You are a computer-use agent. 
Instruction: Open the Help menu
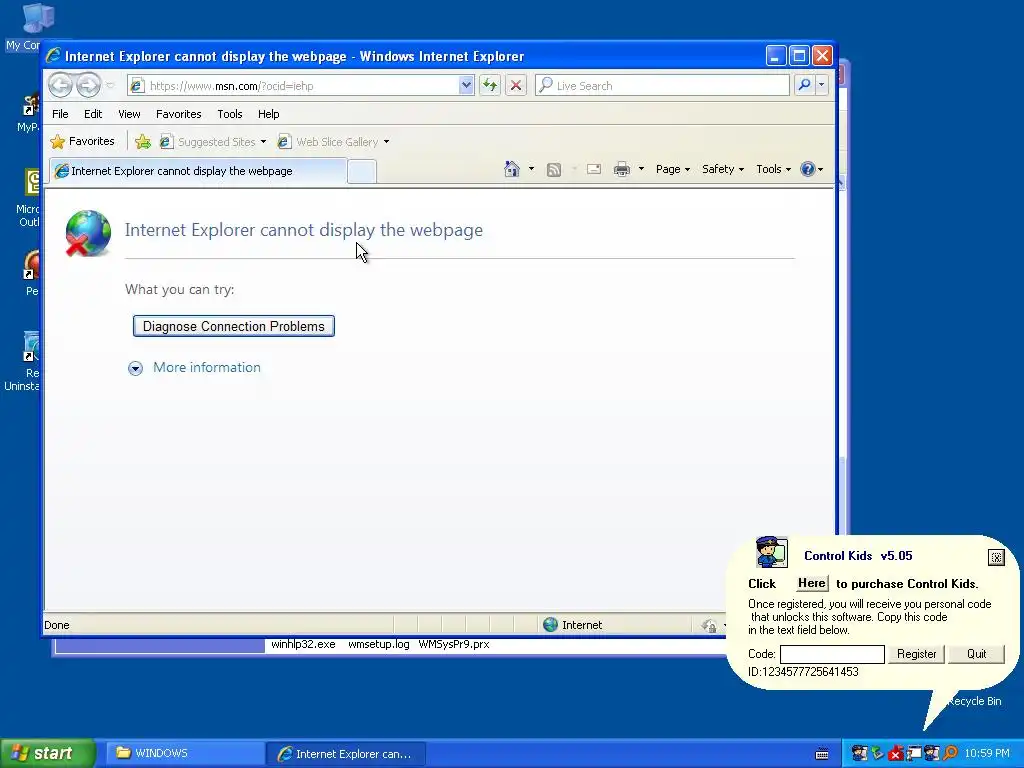tap(268, 114)
